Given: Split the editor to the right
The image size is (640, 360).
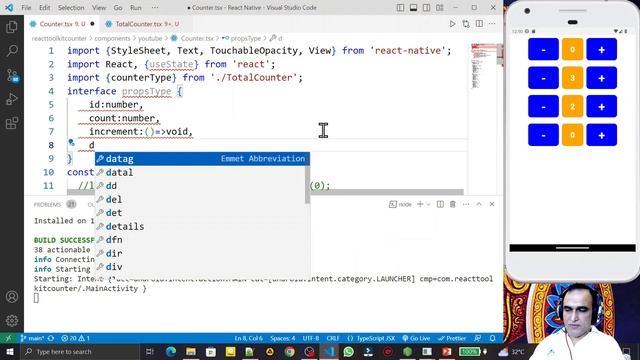Looking at the screenshot, I should pos(479,24).
